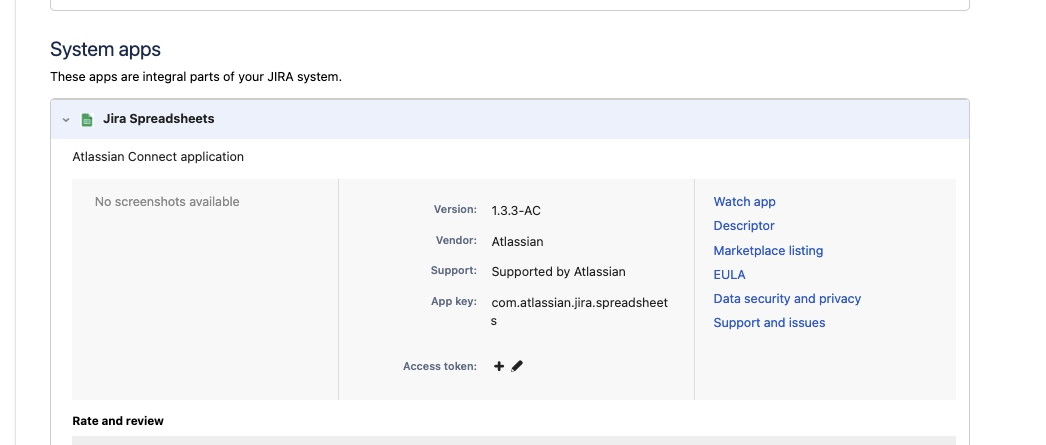Screen dimensions: 1046x445
Task: Select the Jira Spreadsheets title text
Action: [x=159, y=119]
